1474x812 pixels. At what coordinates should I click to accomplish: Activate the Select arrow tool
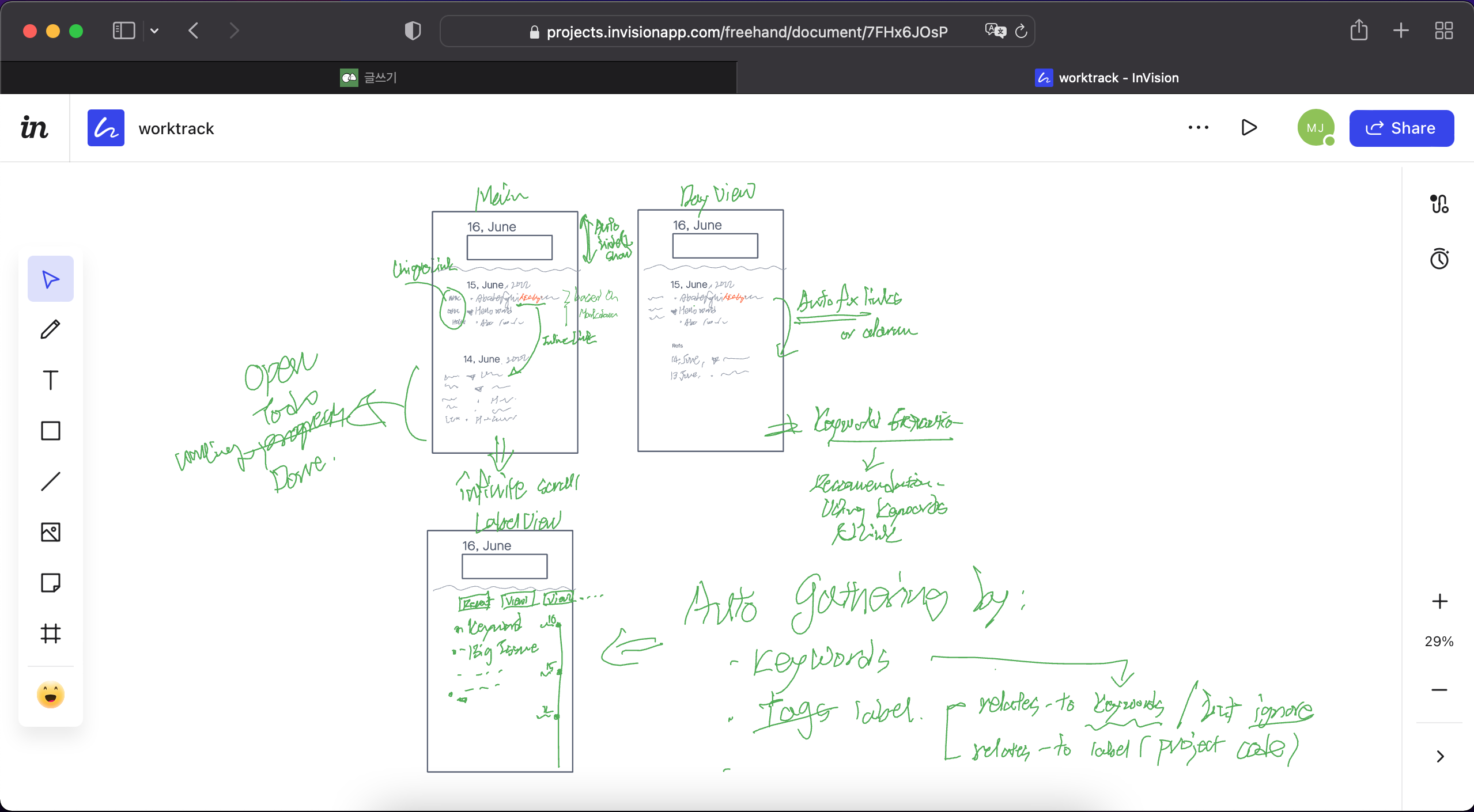[51, 279]
